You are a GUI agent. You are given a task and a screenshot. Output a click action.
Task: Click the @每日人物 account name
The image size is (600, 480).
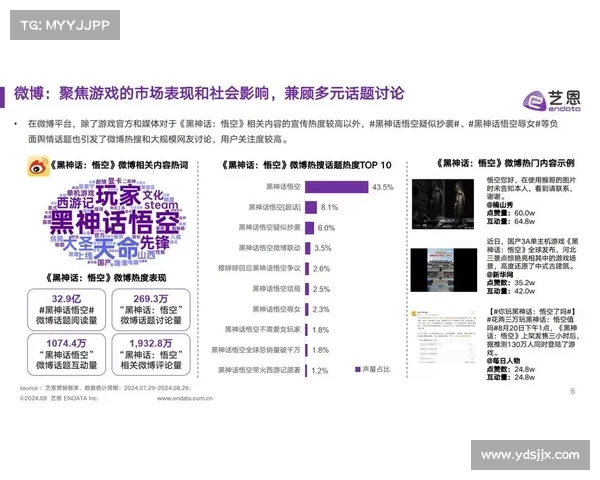point(503,361)
